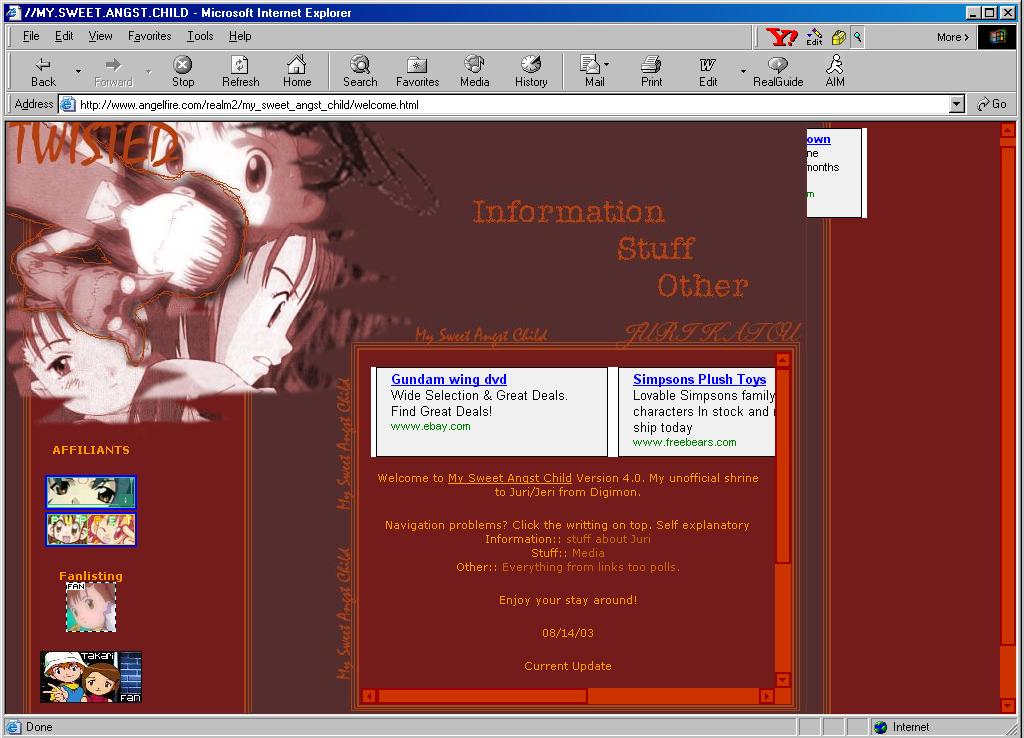Click the greyed Forward button

pos(113,71)
